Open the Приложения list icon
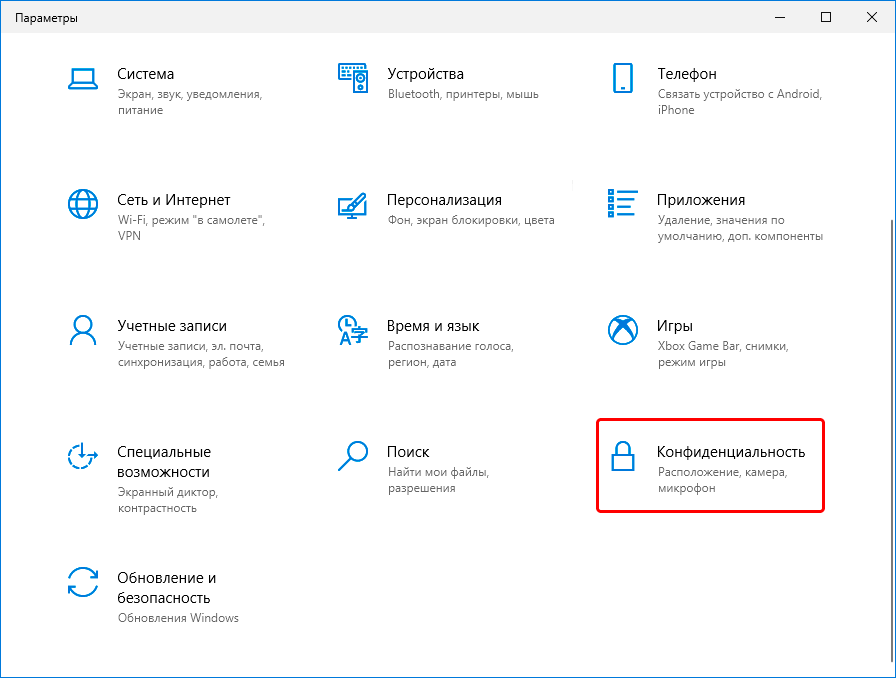 coord(622,204)
